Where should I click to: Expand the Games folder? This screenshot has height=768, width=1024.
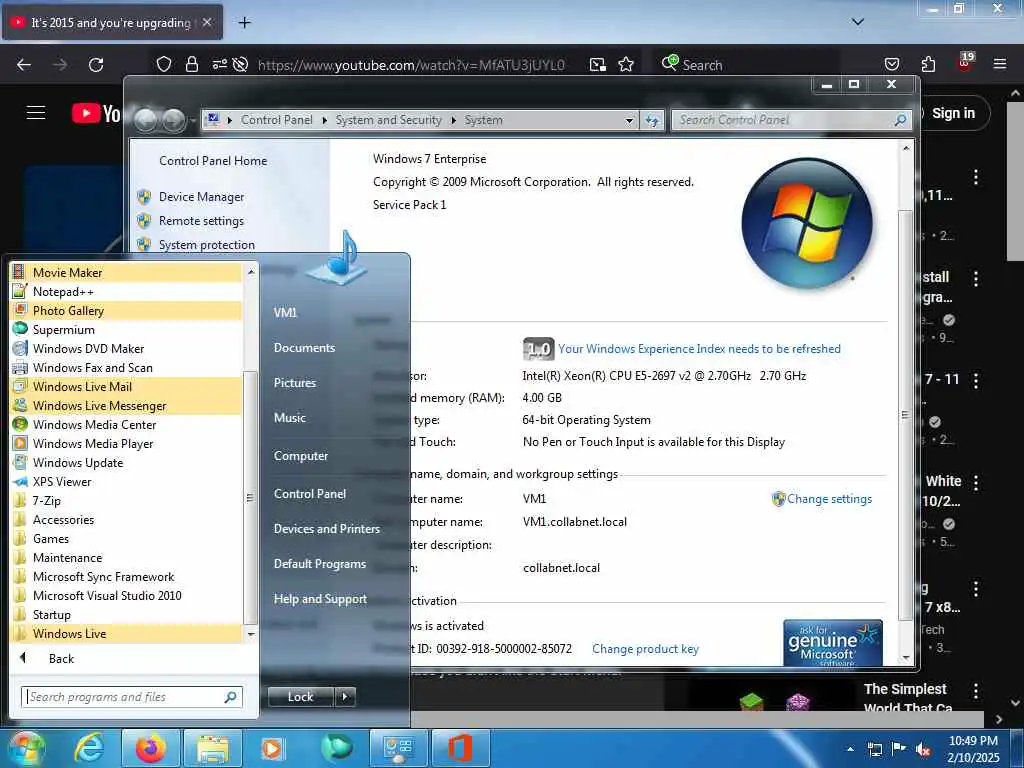pyautogui.click(x=126, y=538)
